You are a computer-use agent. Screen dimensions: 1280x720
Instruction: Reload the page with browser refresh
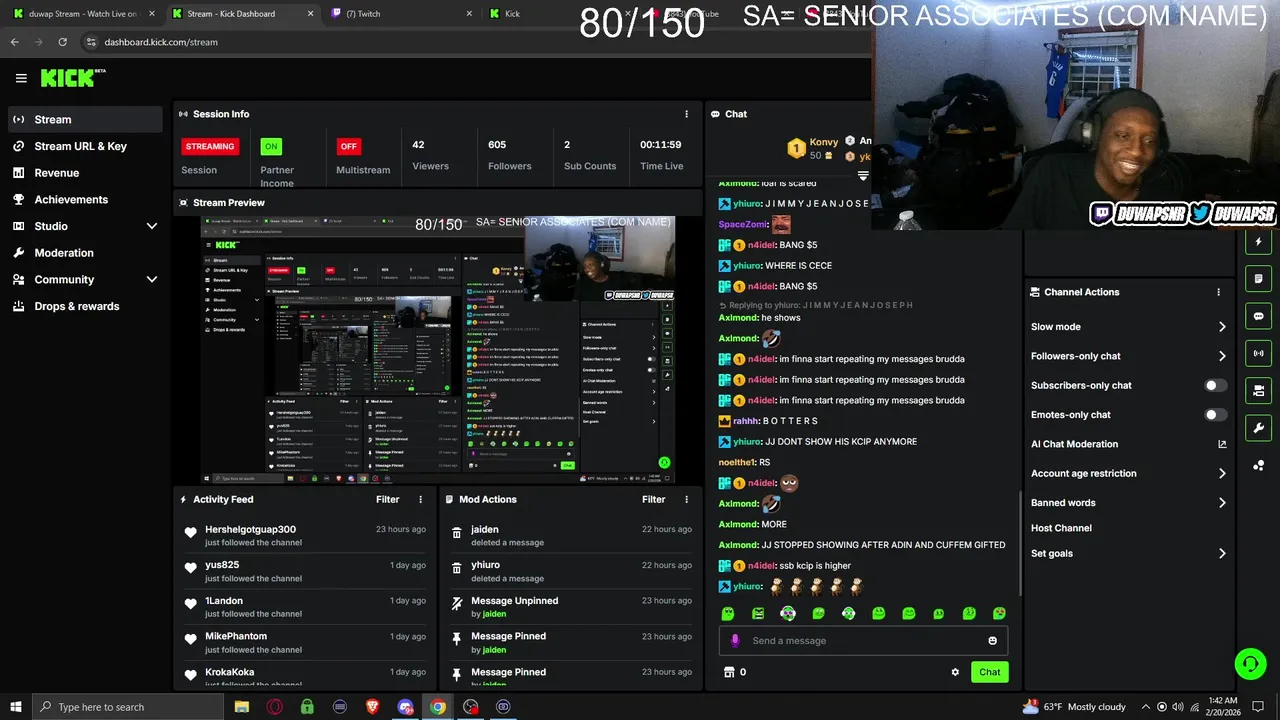coord(62,42)
